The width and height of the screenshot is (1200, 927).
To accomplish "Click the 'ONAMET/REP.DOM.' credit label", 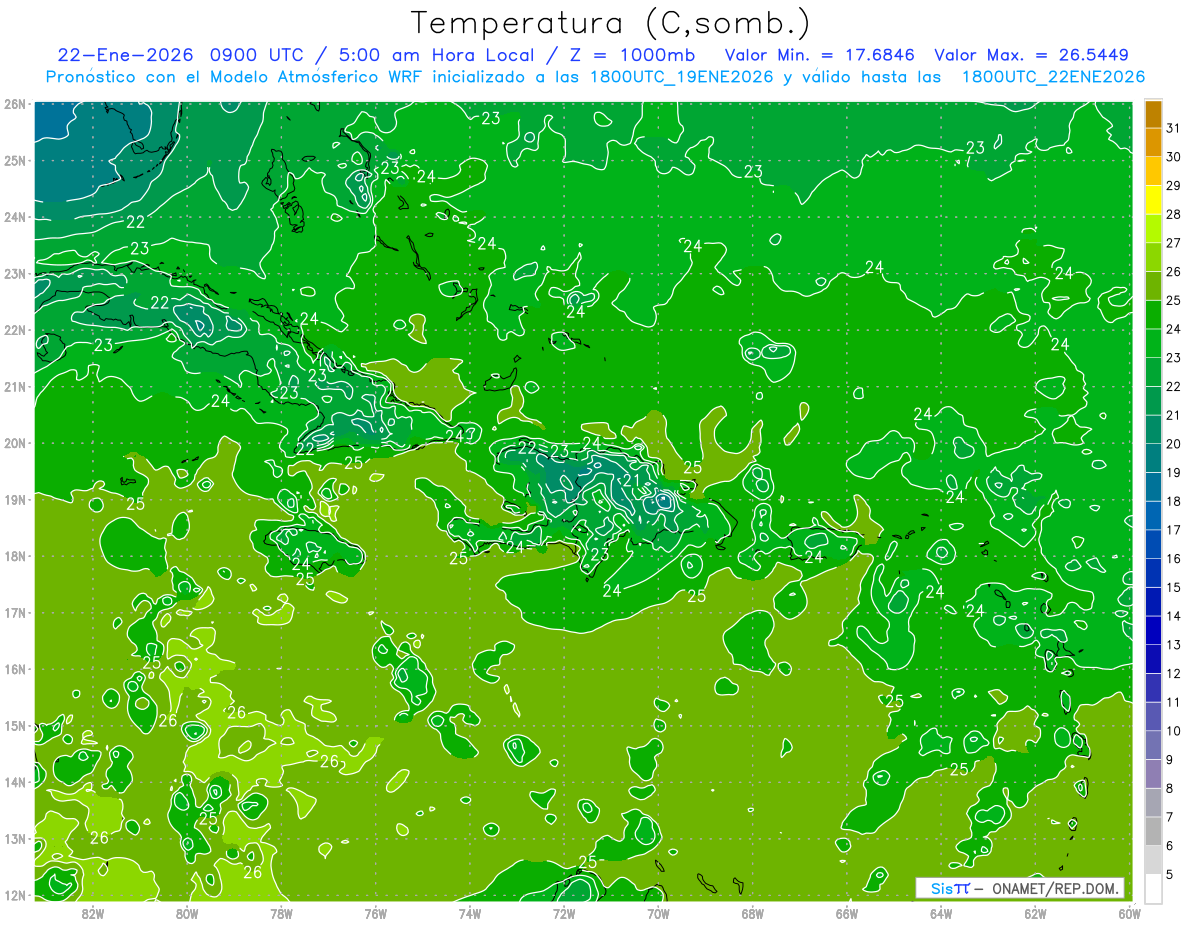I will pos(1056,888).
